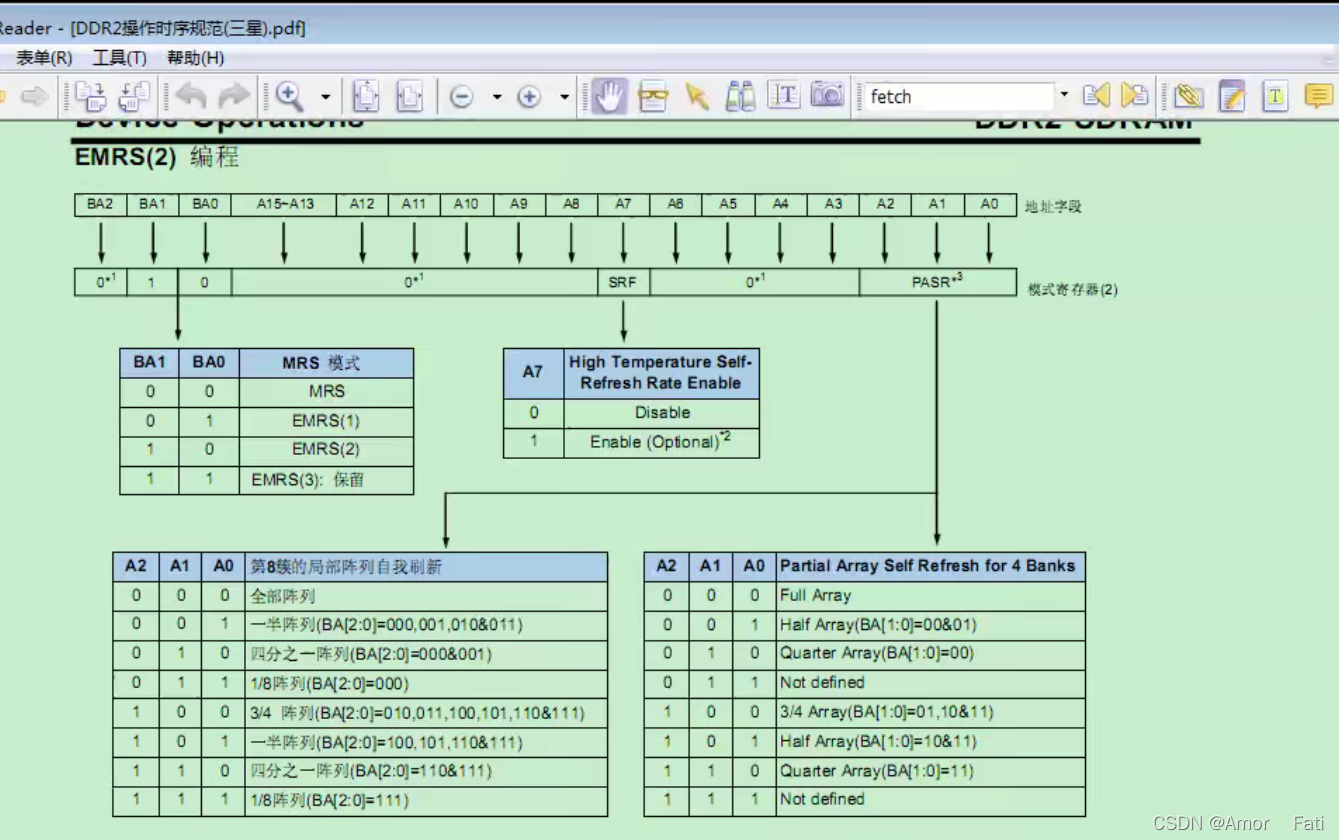Click the glasses reading mode icon

tap(653, 96)
